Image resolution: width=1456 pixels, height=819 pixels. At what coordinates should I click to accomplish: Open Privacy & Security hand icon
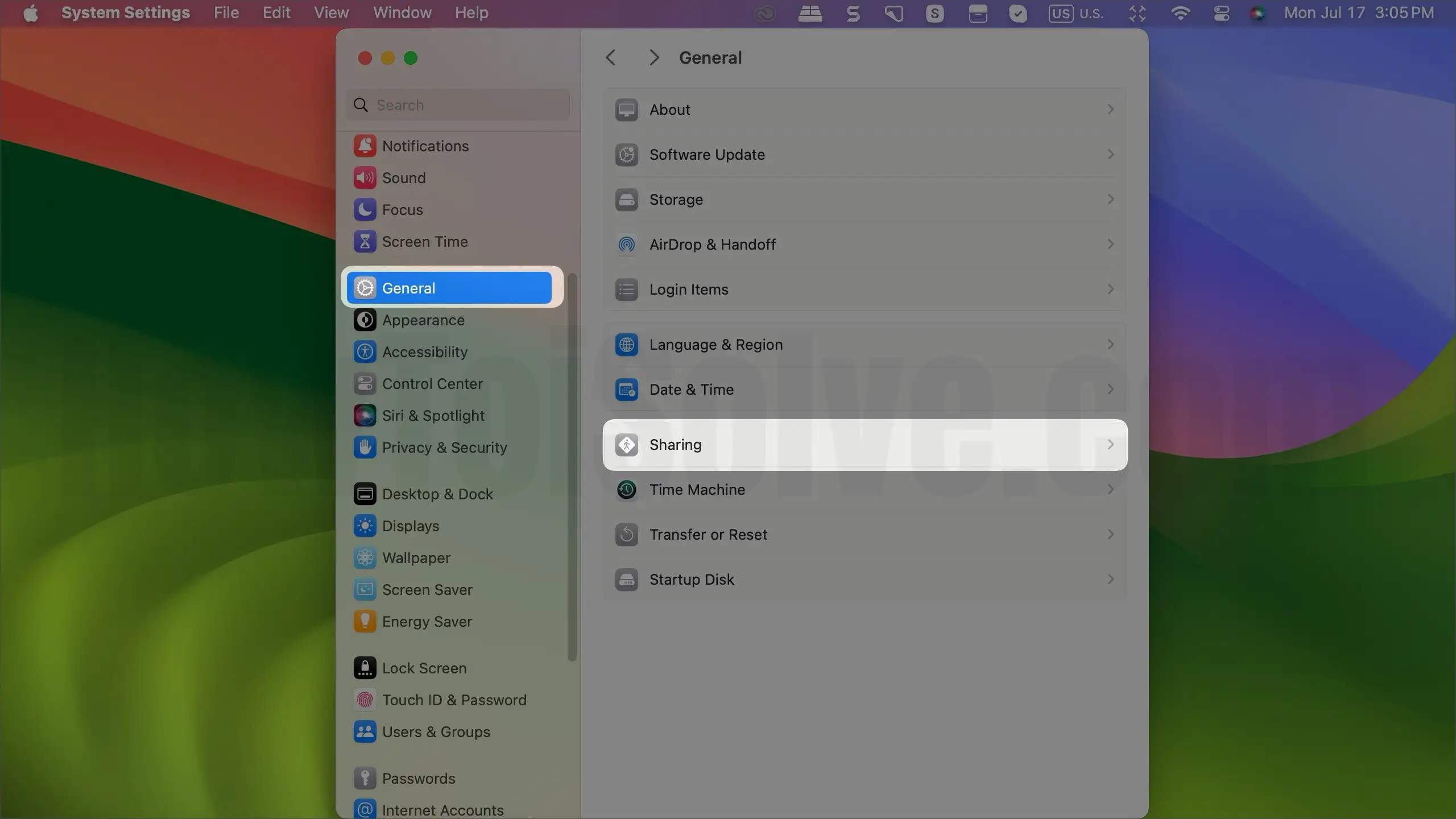[365, 448]
